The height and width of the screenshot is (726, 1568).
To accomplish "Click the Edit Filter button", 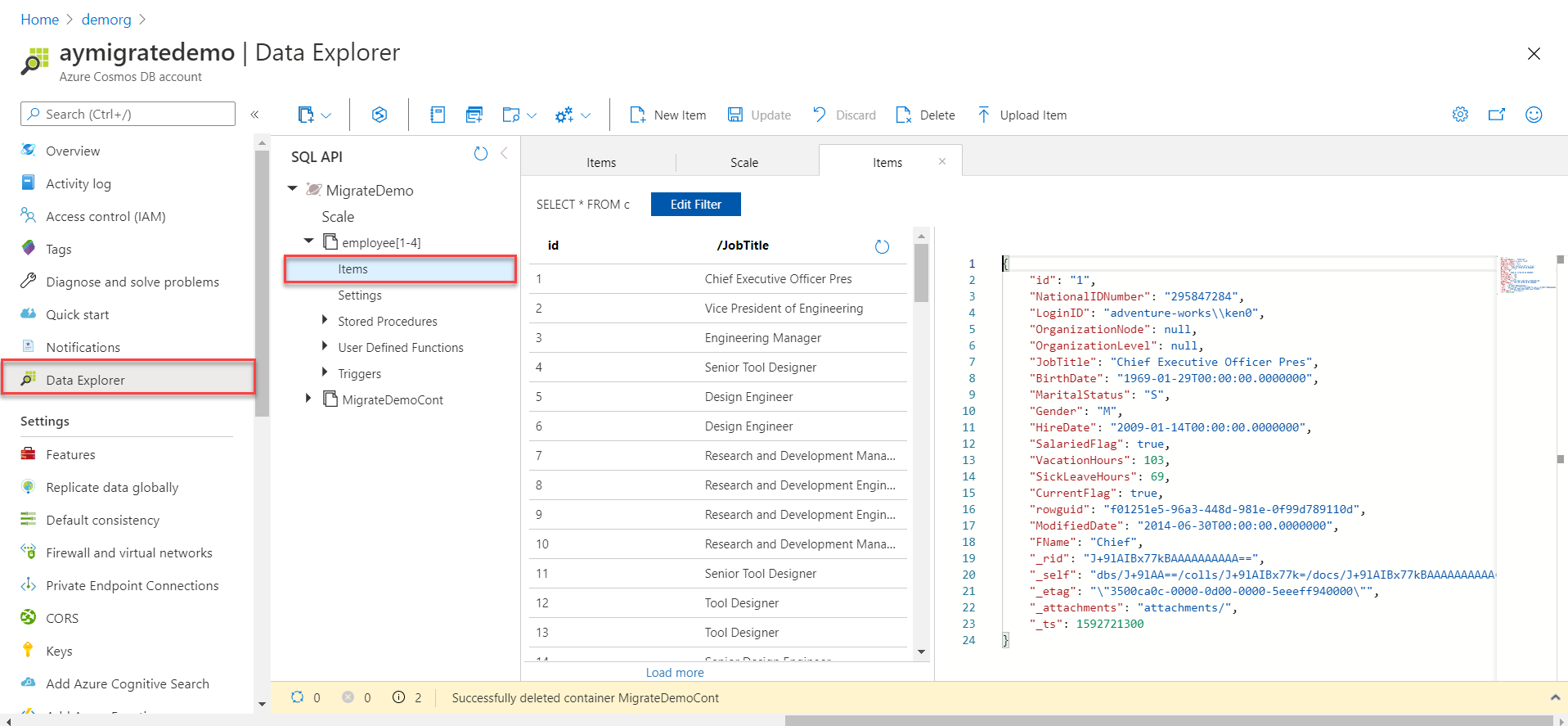I will 695,205.
